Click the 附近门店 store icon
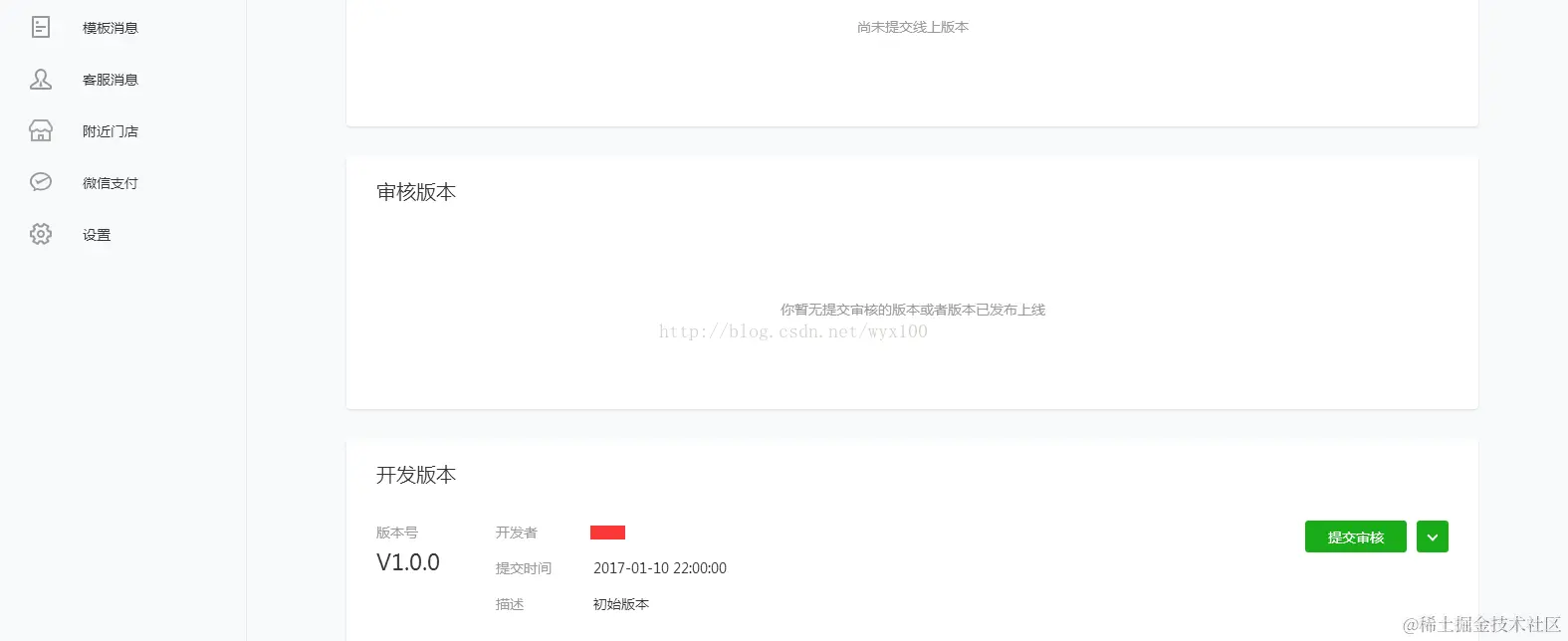 pyautogui.click(x=41, y=130)
